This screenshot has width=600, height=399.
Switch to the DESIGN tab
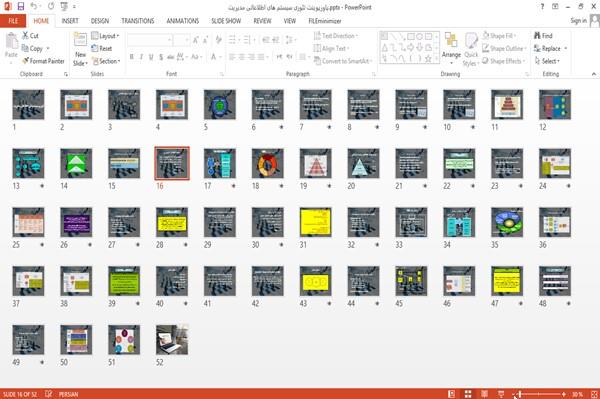point(100,21)
